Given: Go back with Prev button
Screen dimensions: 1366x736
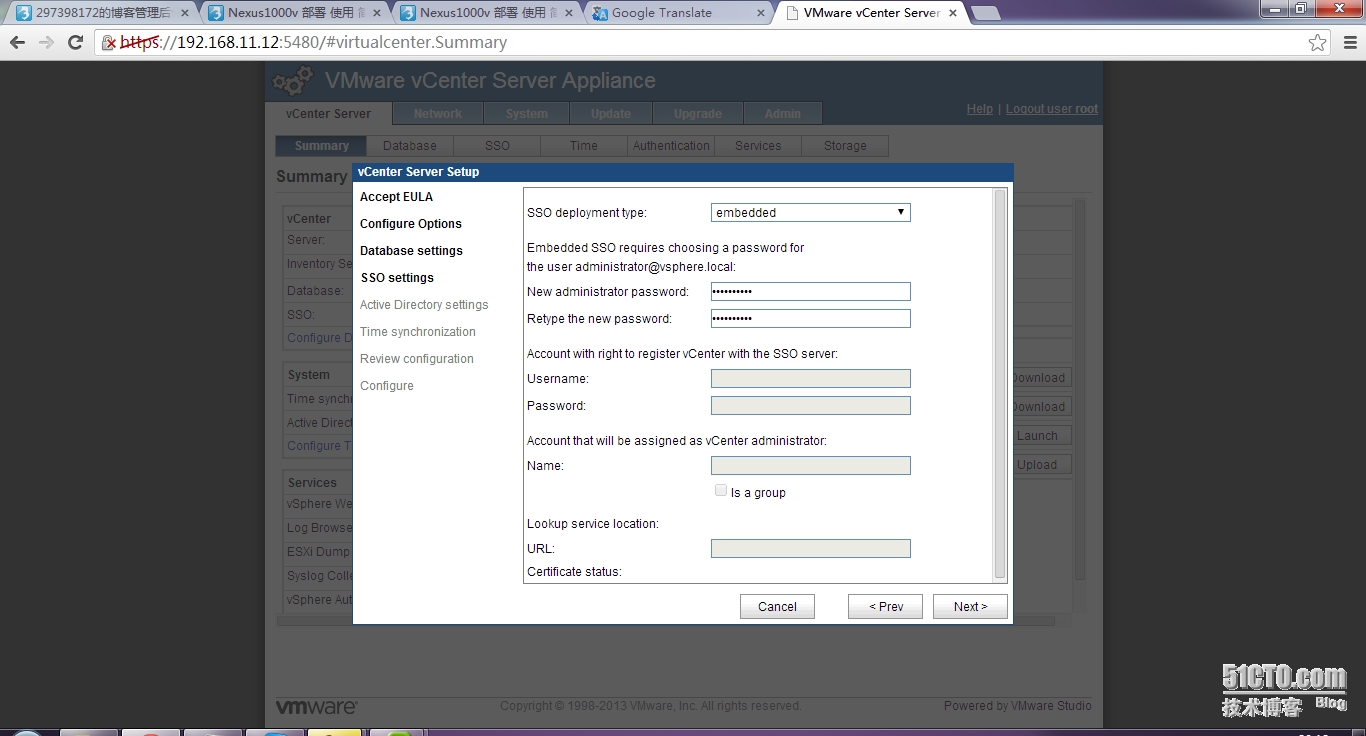Looking at the screenshot, I should tap(885, 606).
